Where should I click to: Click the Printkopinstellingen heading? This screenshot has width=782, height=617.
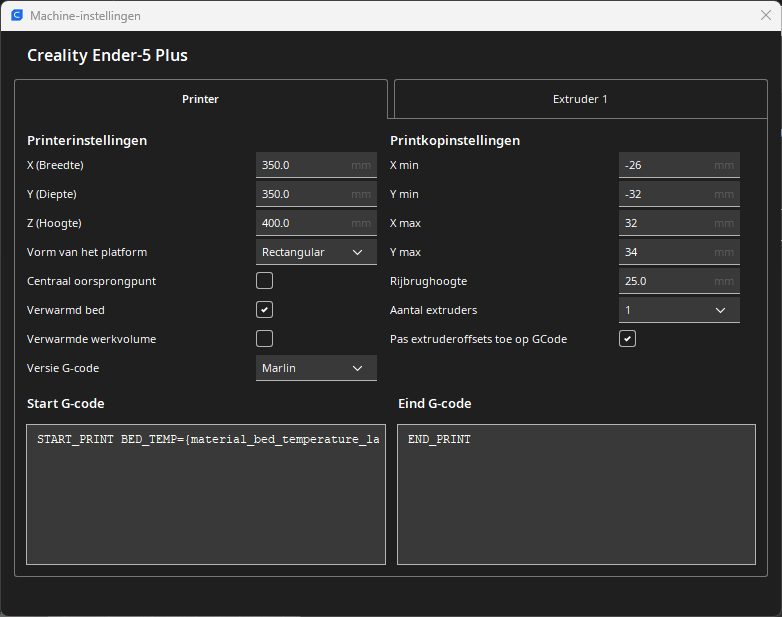455,141
